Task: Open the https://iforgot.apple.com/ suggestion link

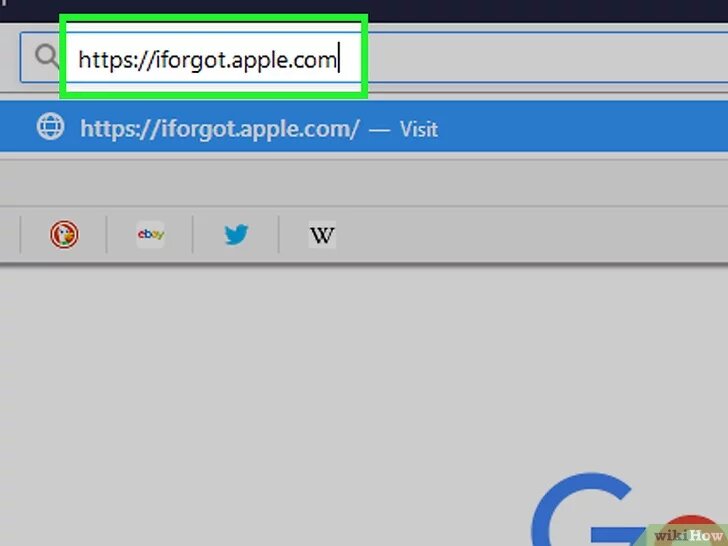Action: (x=220, y=128)
